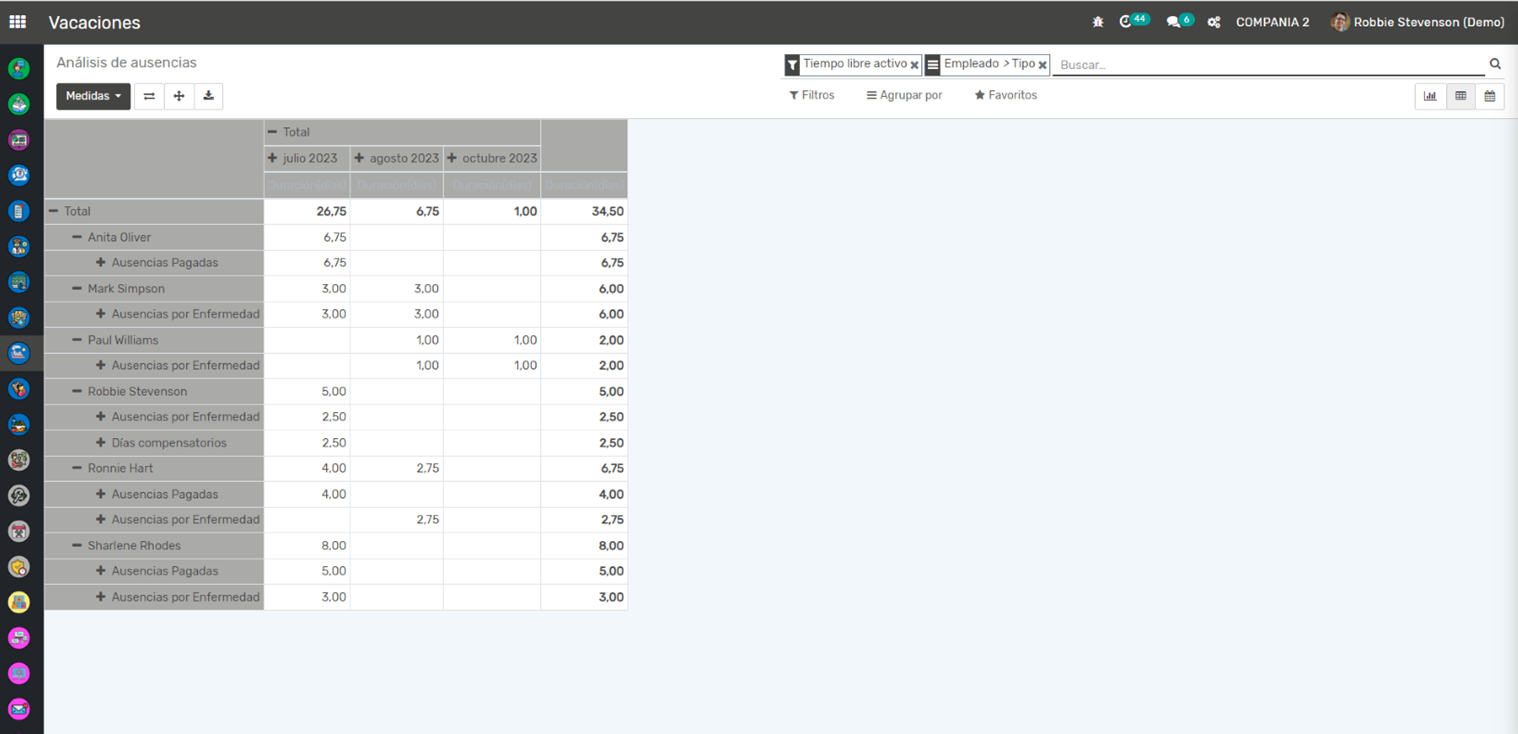
Task: Remove the 'Empleado > Tipo' grouping
Action: tap(1042, 65)
